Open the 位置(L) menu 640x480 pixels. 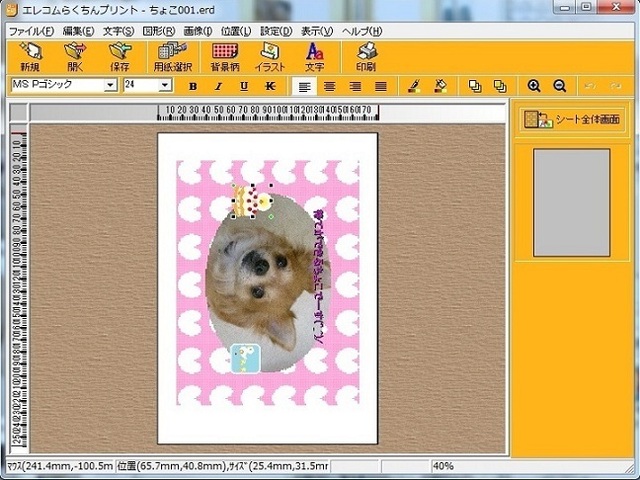(236, 31)
